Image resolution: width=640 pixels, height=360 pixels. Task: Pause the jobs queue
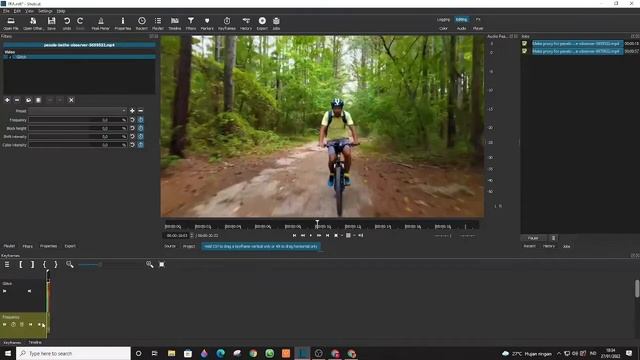point(533,238)
